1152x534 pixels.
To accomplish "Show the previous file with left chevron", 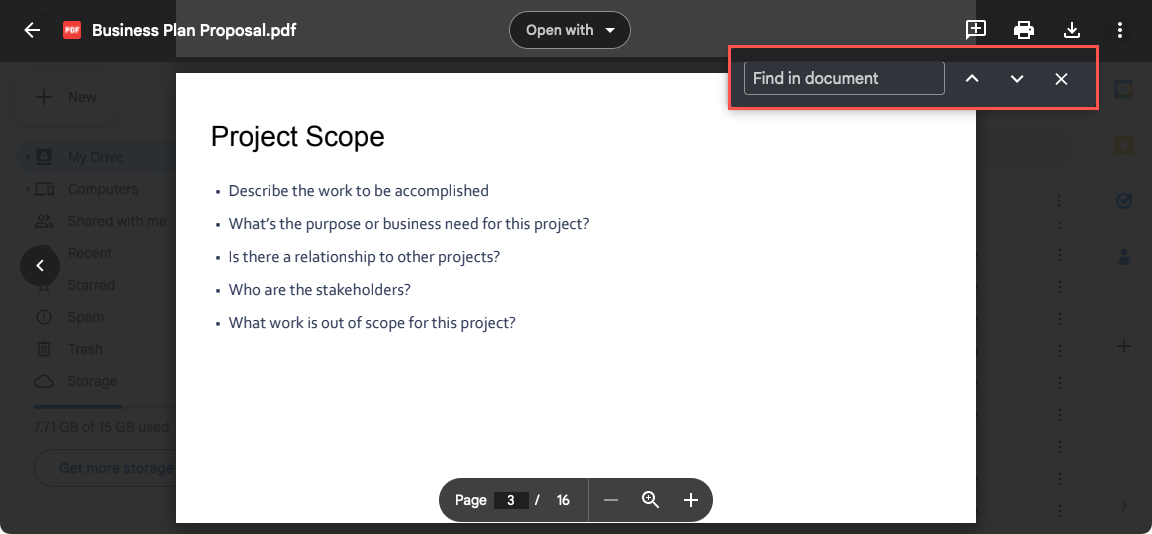I will coord(40,266).
